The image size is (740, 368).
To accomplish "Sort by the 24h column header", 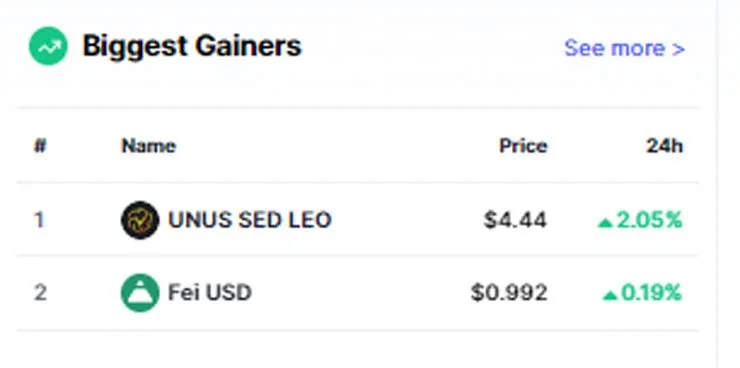I will click(x=664, y=146).
